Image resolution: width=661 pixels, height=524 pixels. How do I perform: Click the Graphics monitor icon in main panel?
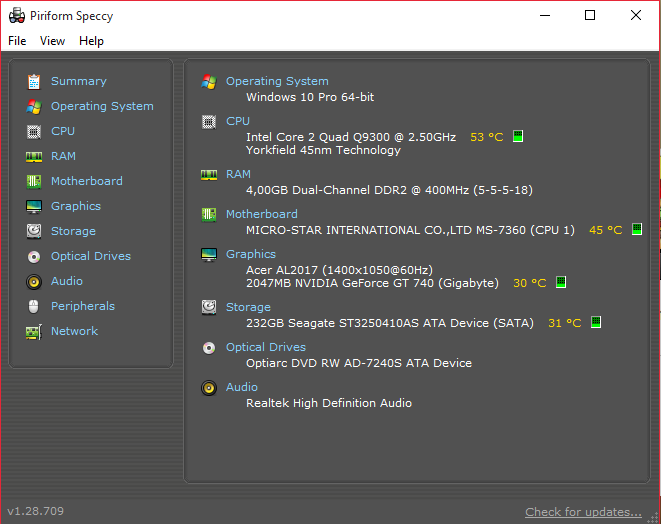coord(209,255)
